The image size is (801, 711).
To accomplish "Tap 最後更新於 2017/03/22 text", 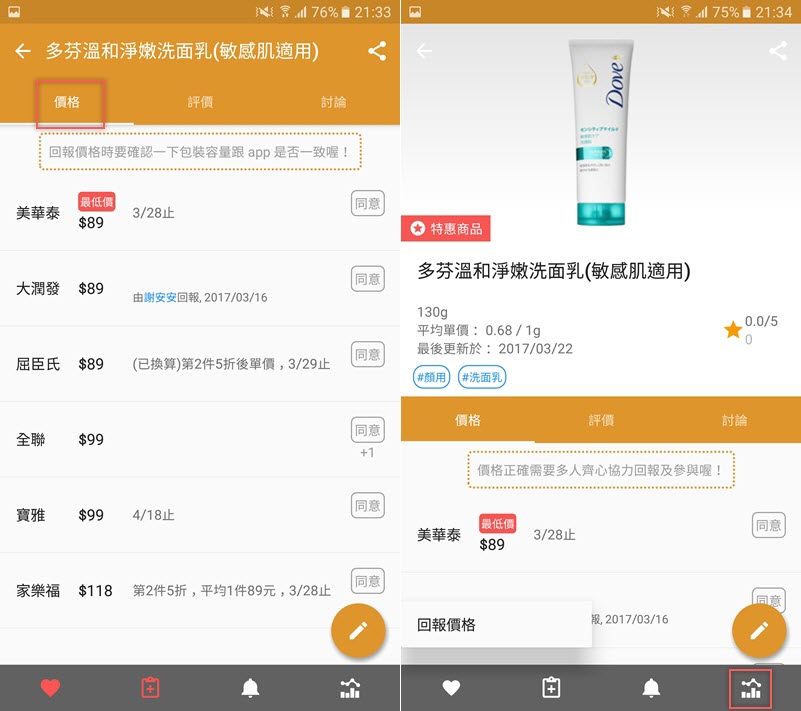I will [x=494, y=349].
